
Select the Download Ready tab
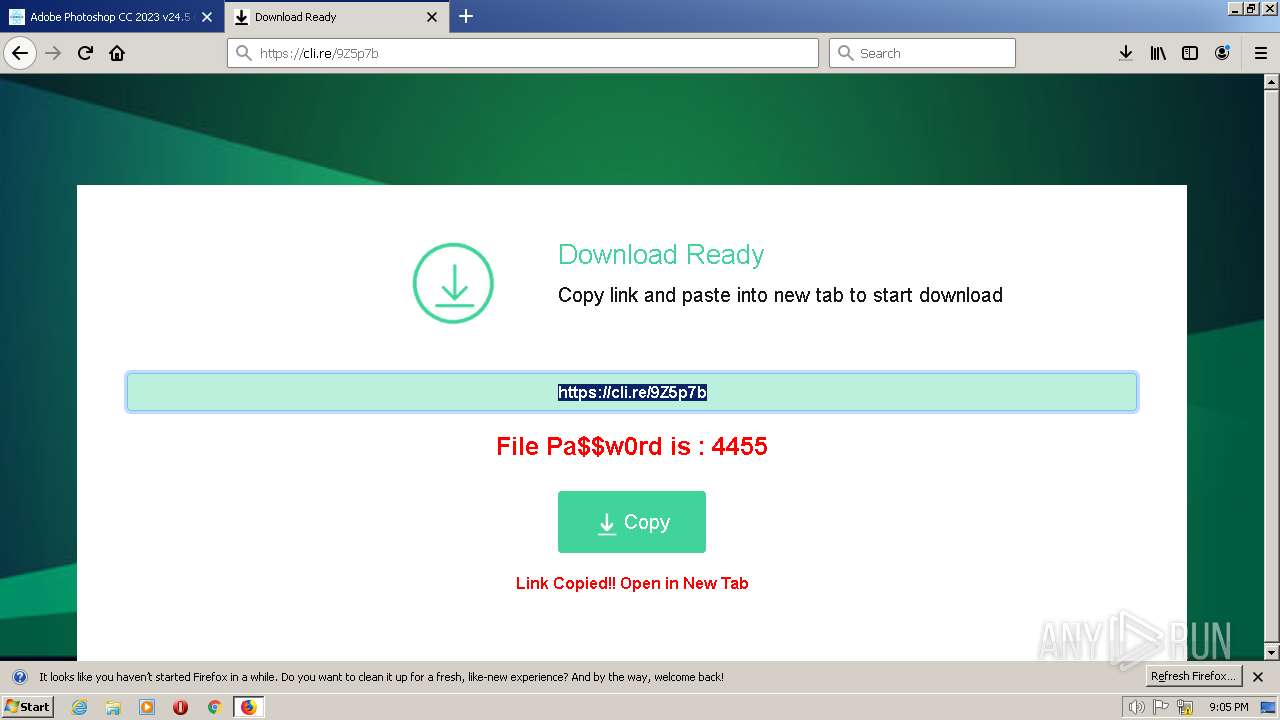336,17
